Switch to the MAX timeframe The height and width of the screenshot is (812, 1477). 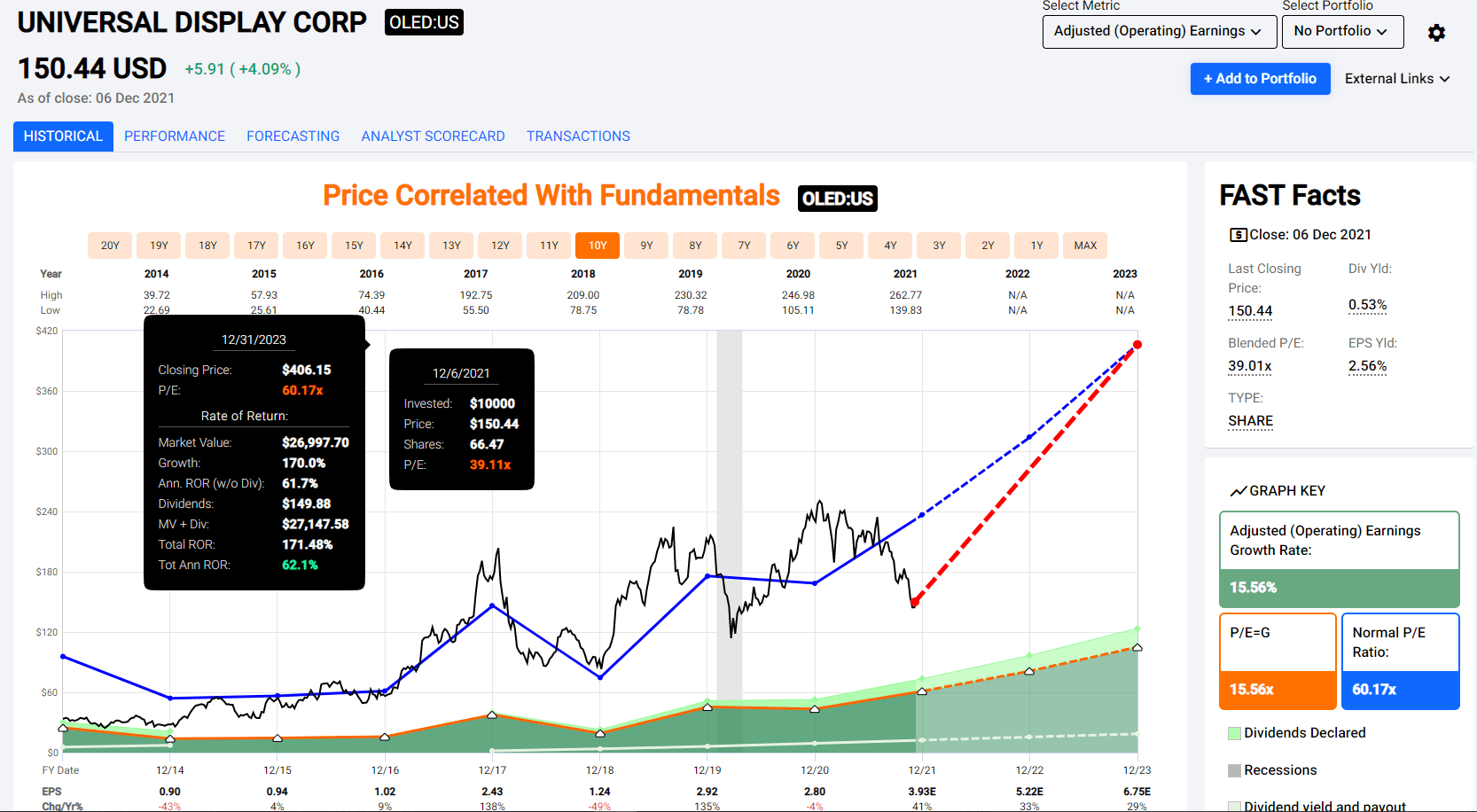click(1084, 245)
